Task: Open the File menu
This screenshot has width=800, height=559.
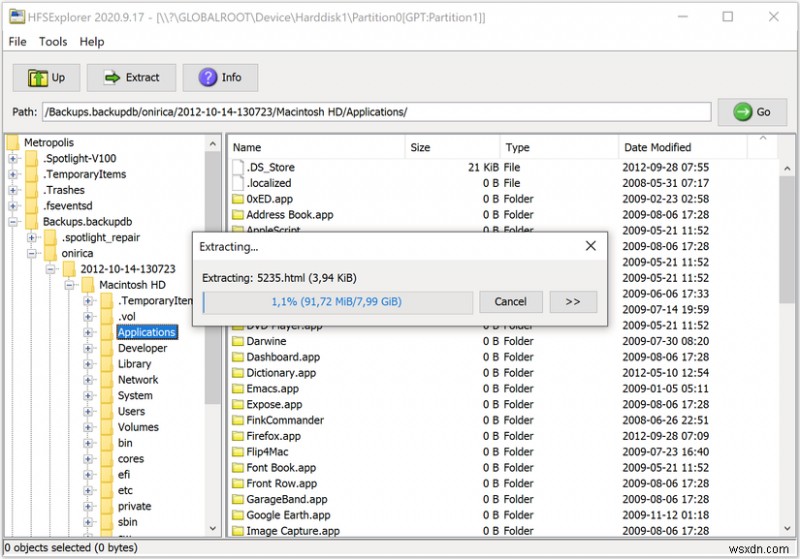Action: pyautogui.click(x=17, y=42)
